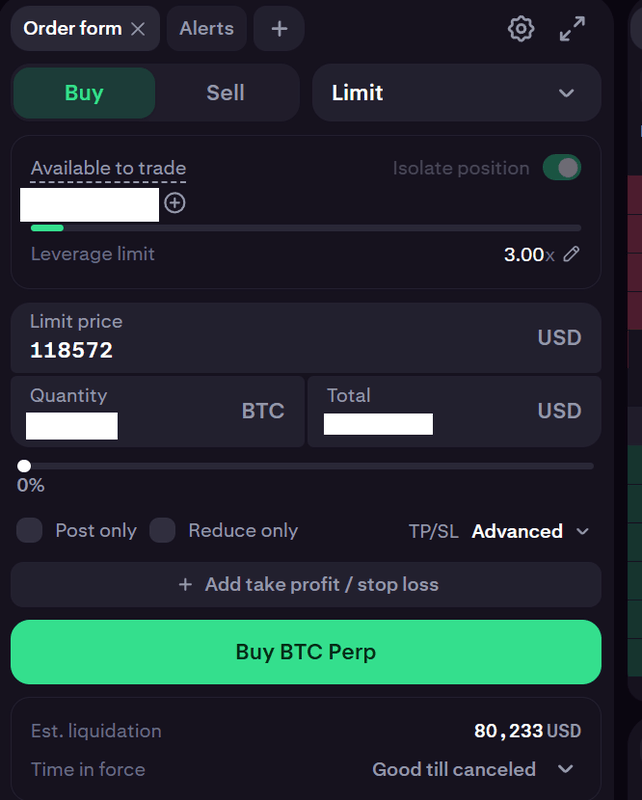The width and height of the screenshot is (642, 800).
Task: Switch to the Alerts tab
Action: pyautogui.click(x=206, y=29)
